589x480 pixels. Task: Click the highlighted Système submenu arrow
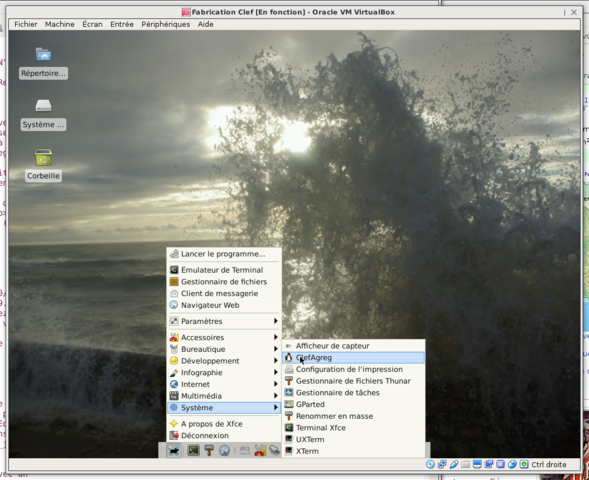pos(275,407)
